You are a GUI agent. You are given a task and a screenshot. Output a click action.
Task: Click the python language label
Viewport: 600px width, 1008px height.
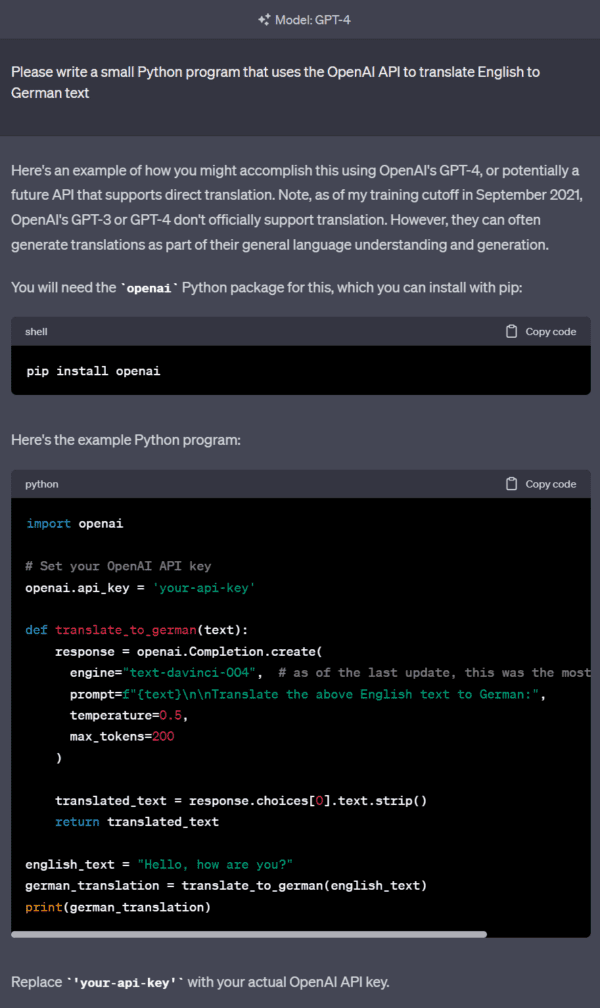42,484
